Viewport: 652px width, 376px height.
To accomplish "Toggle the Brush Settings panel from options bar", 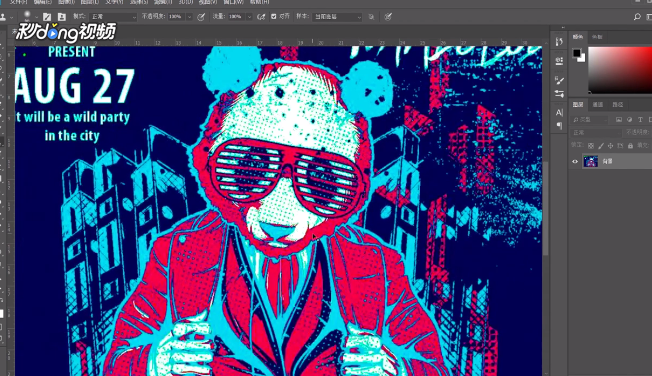I will point(47,17).
